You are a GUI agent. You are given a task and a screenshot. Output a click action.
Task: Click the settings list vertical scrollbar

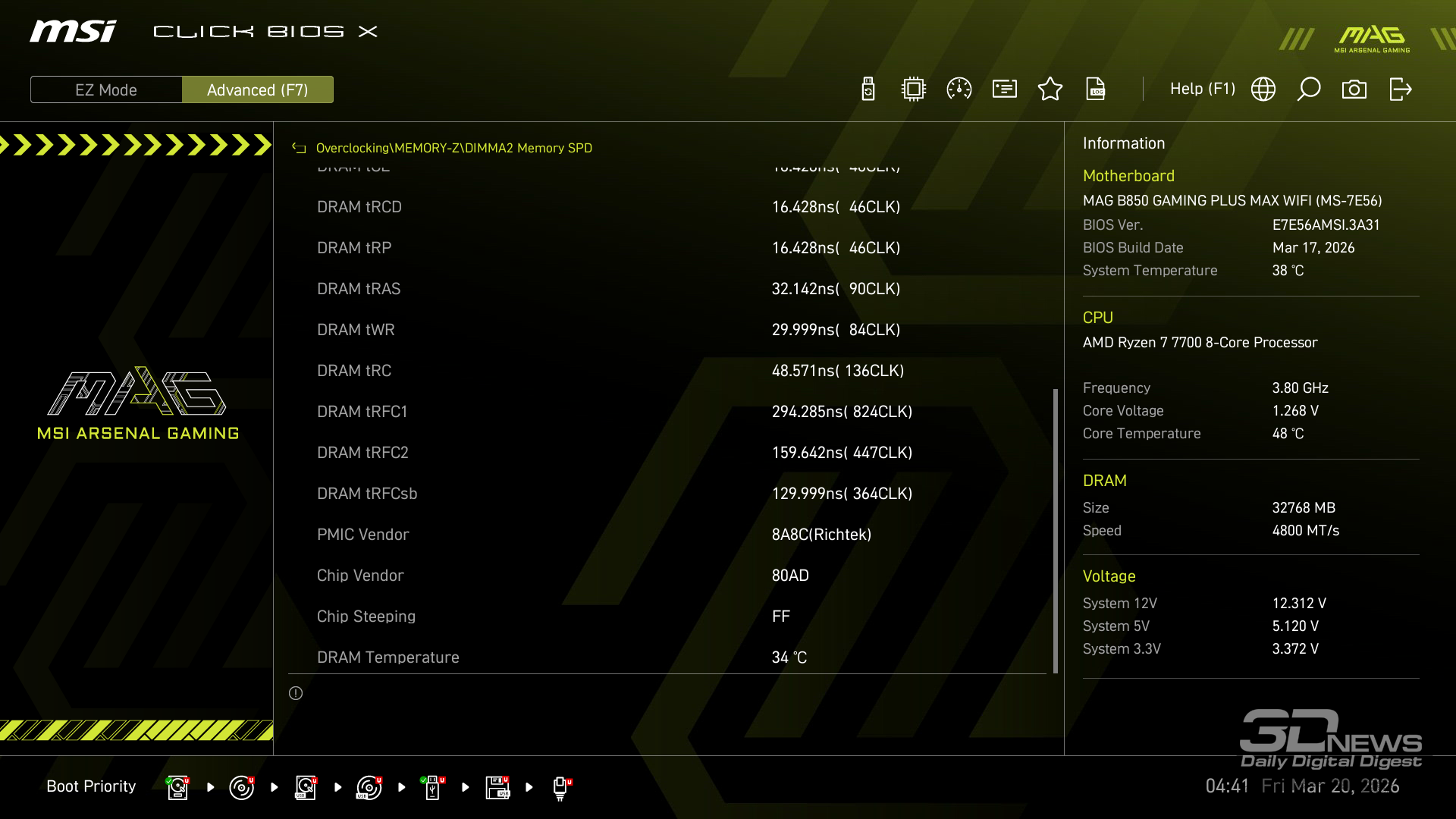[x=1055, y=531]
